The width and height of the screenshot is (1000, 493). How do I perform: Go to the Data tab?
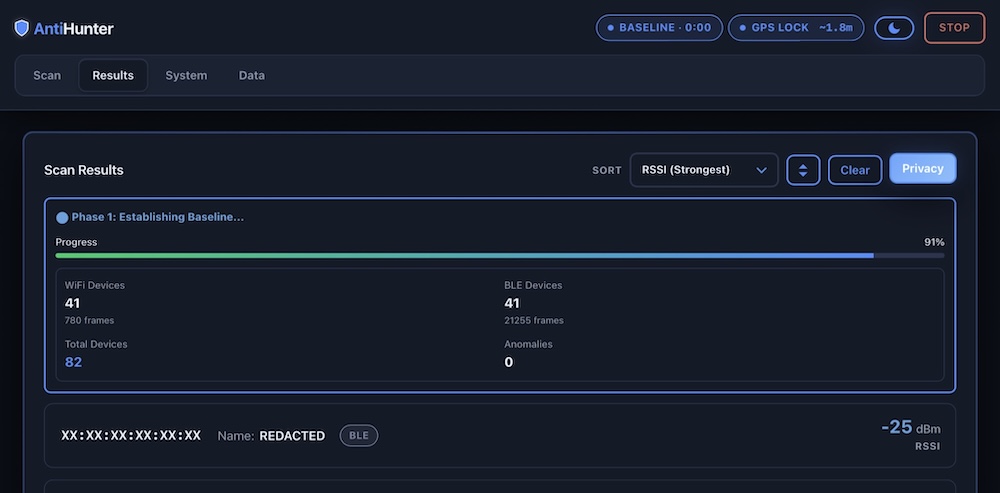coord(252,75)
